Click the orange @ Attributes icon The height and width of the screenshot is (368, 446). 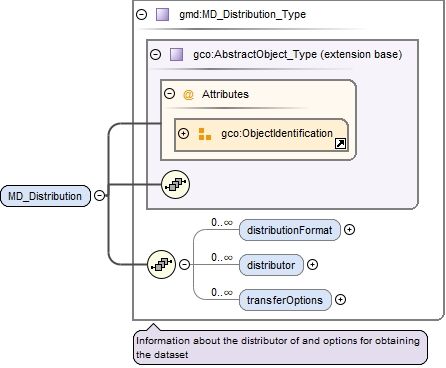click(x=188, y=94)
